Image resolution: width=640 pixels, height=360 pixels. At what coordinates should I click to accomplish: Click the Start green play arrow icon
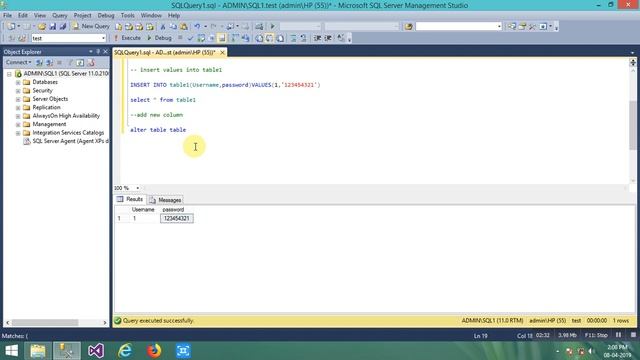coord(272,26)
